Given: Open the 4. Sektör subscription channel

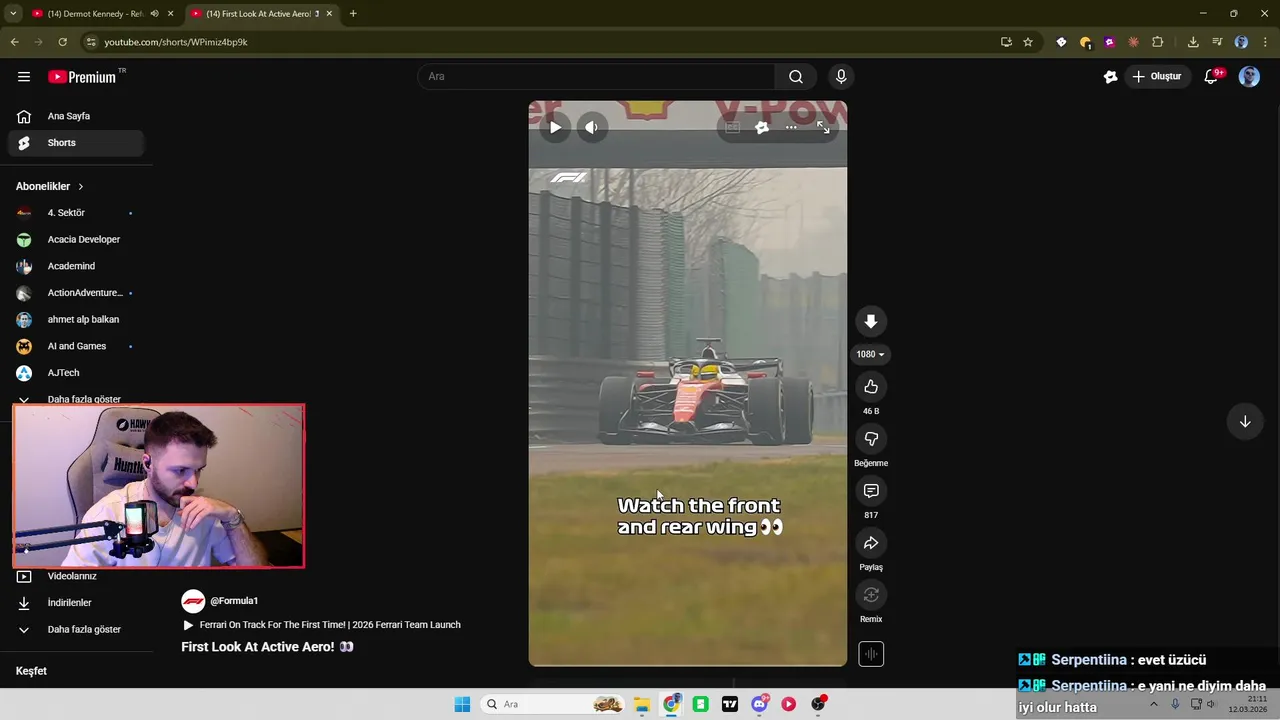Looking at the screenshot, I should (76, 213).
